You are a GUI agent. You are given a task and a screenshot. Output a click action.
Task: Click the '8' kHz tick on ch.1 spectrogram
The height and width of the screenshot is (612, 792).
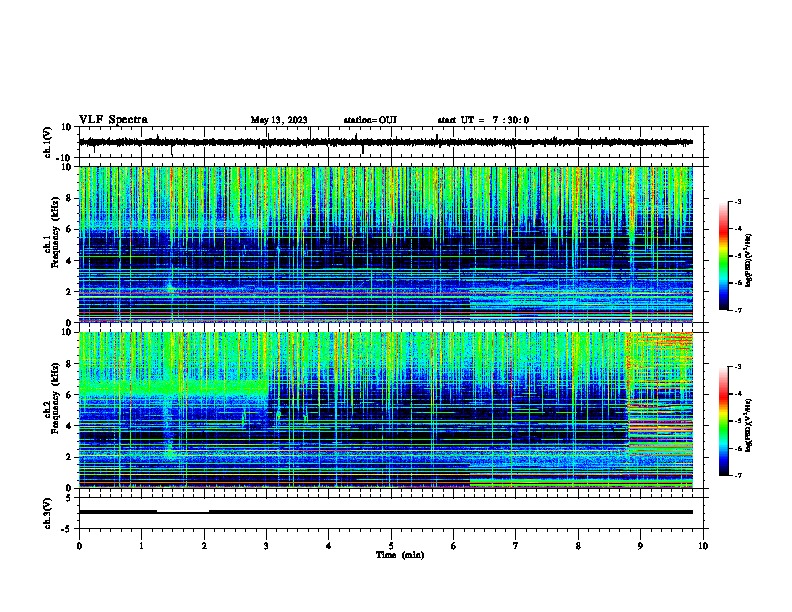tap(69, 198)
